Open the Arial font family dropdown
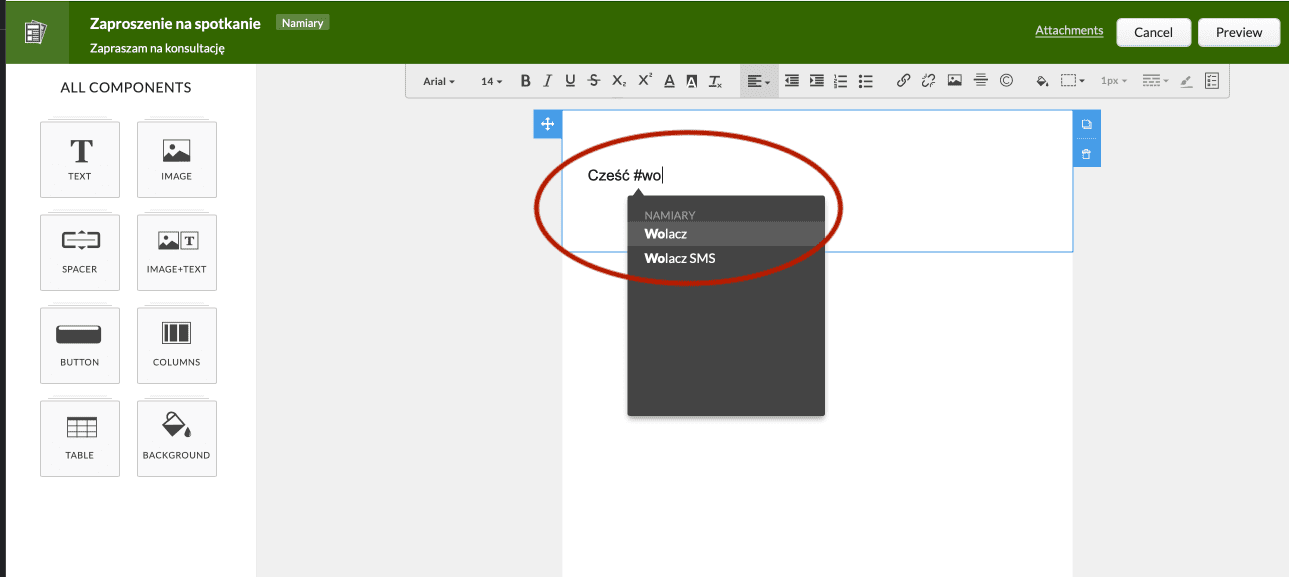This screenshot has height=577, width=1289. [x=439, y=81]
